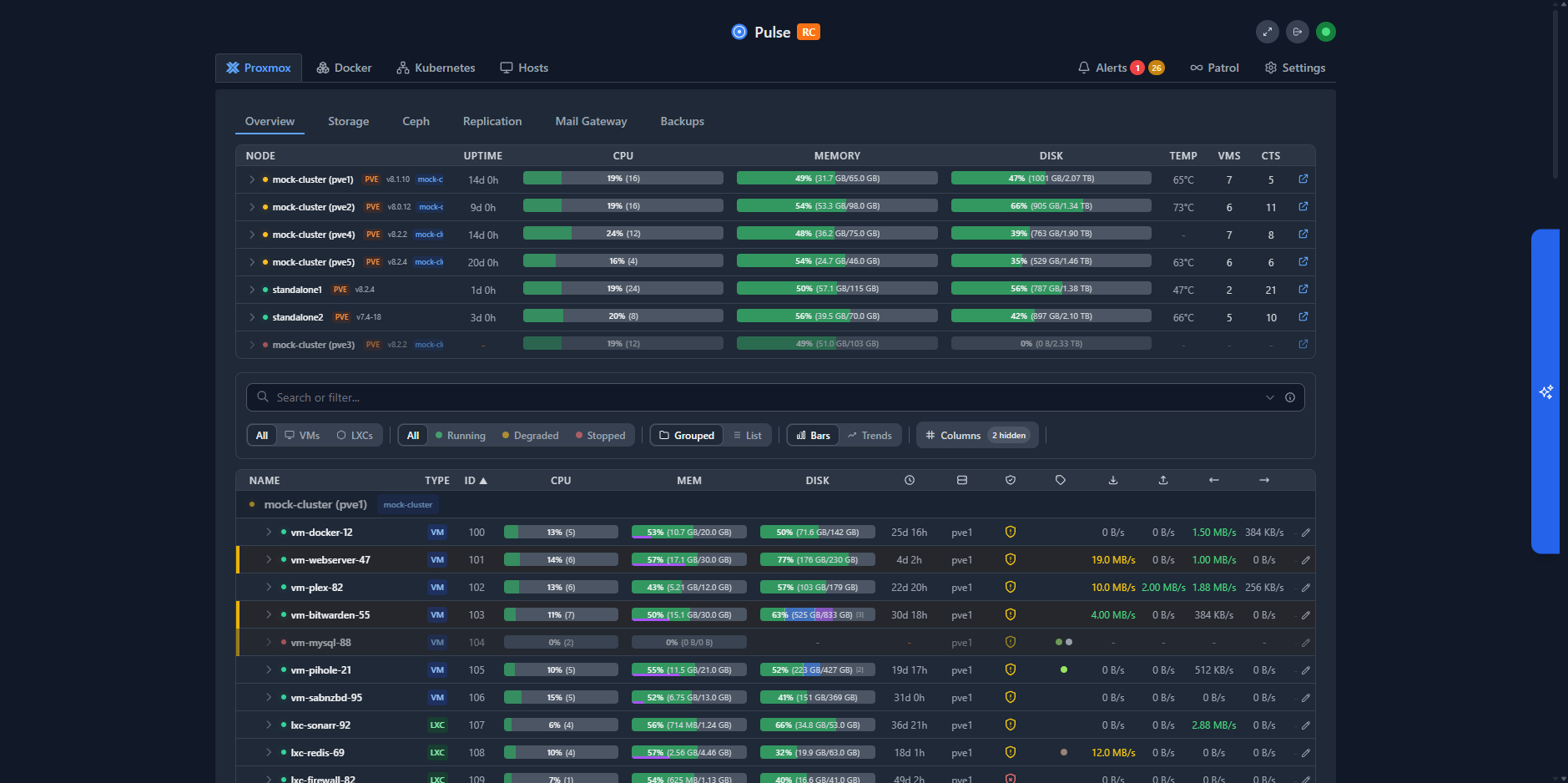Expand lxc-redis-69 guest details
This screenshot has height=783, width=1568.
click(x=269, y=752)
